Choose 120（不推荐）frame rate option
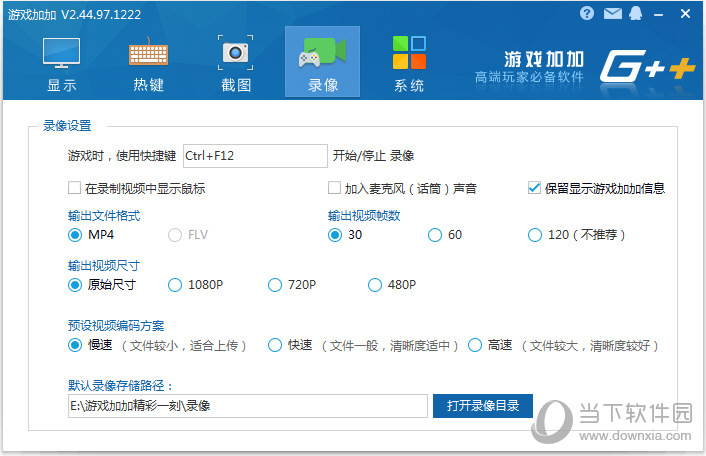The width and height of the screenshot is (706, 456). click(x=534, y=235)
